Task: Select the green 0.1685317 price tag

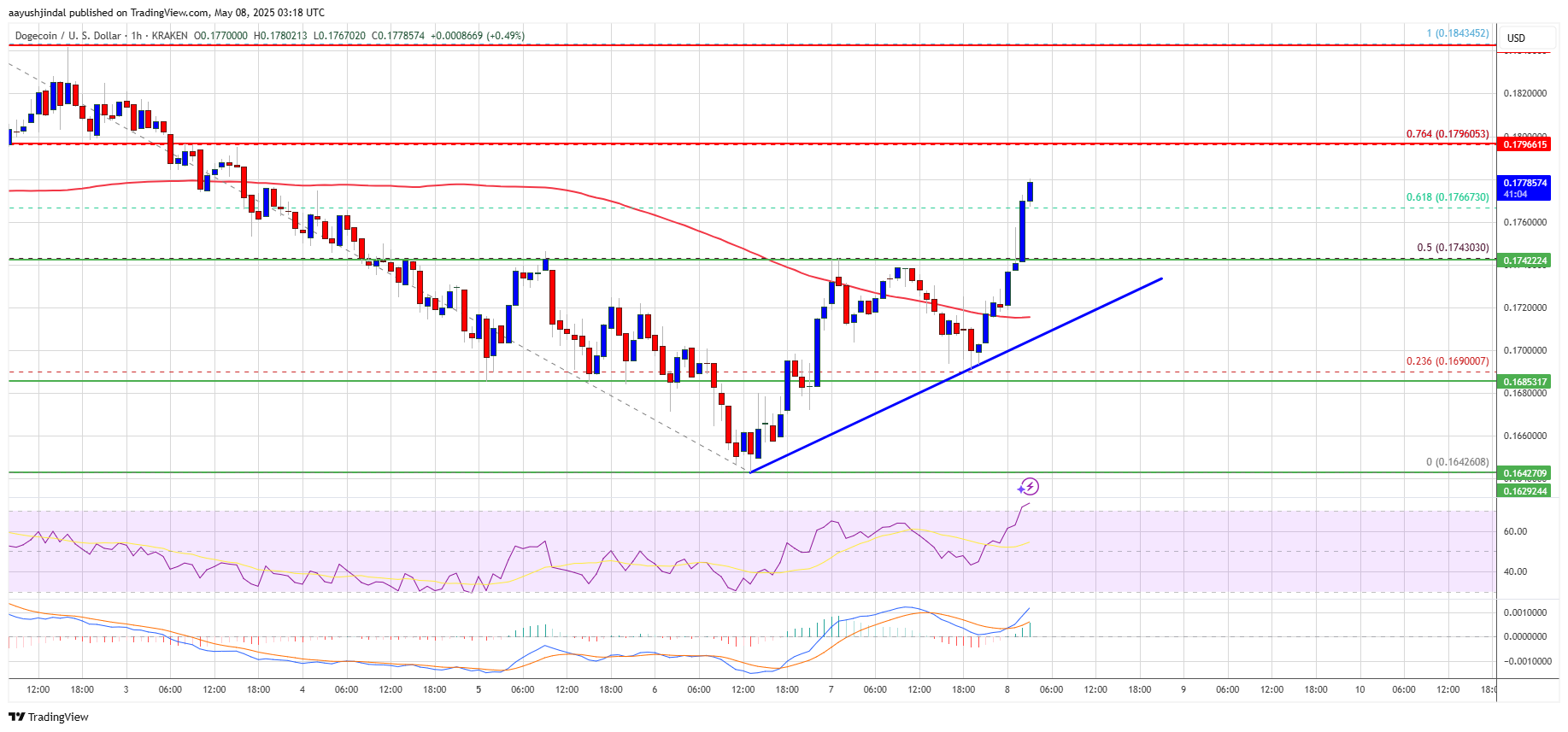Action: [1524, 382]
